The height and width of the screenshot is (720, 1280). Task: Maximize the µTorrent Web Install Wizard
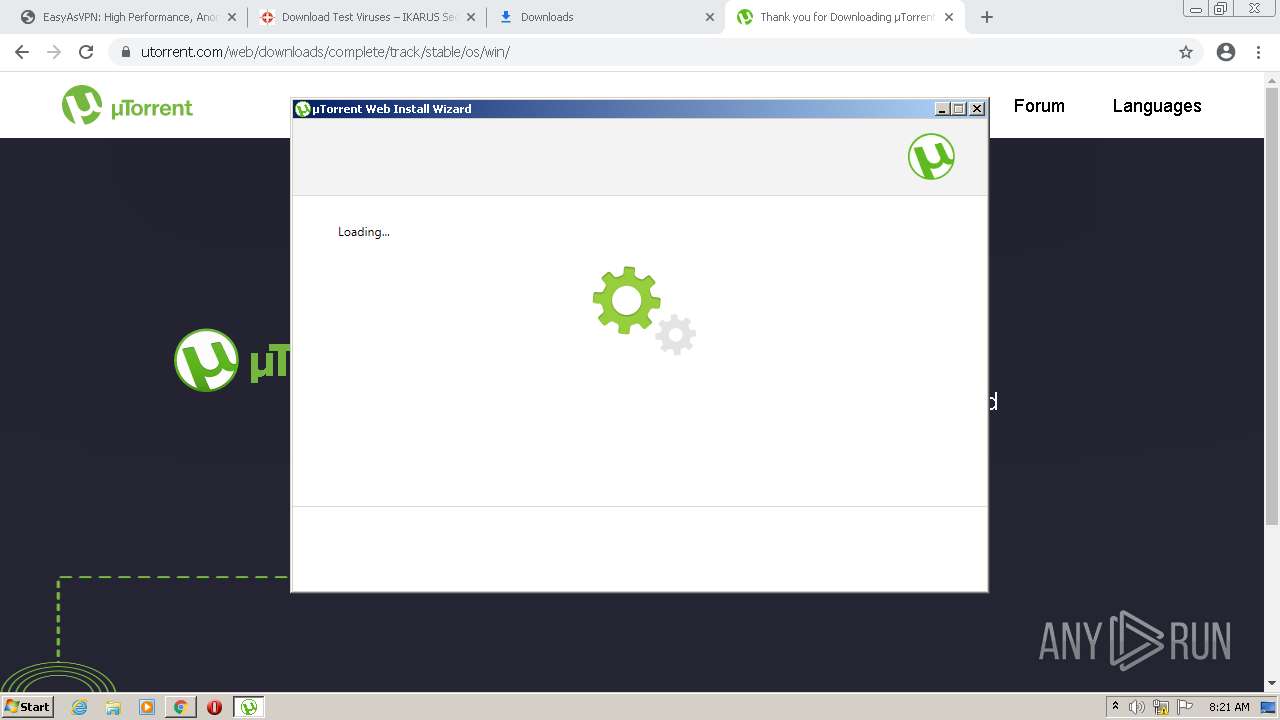tap(959, 109)
